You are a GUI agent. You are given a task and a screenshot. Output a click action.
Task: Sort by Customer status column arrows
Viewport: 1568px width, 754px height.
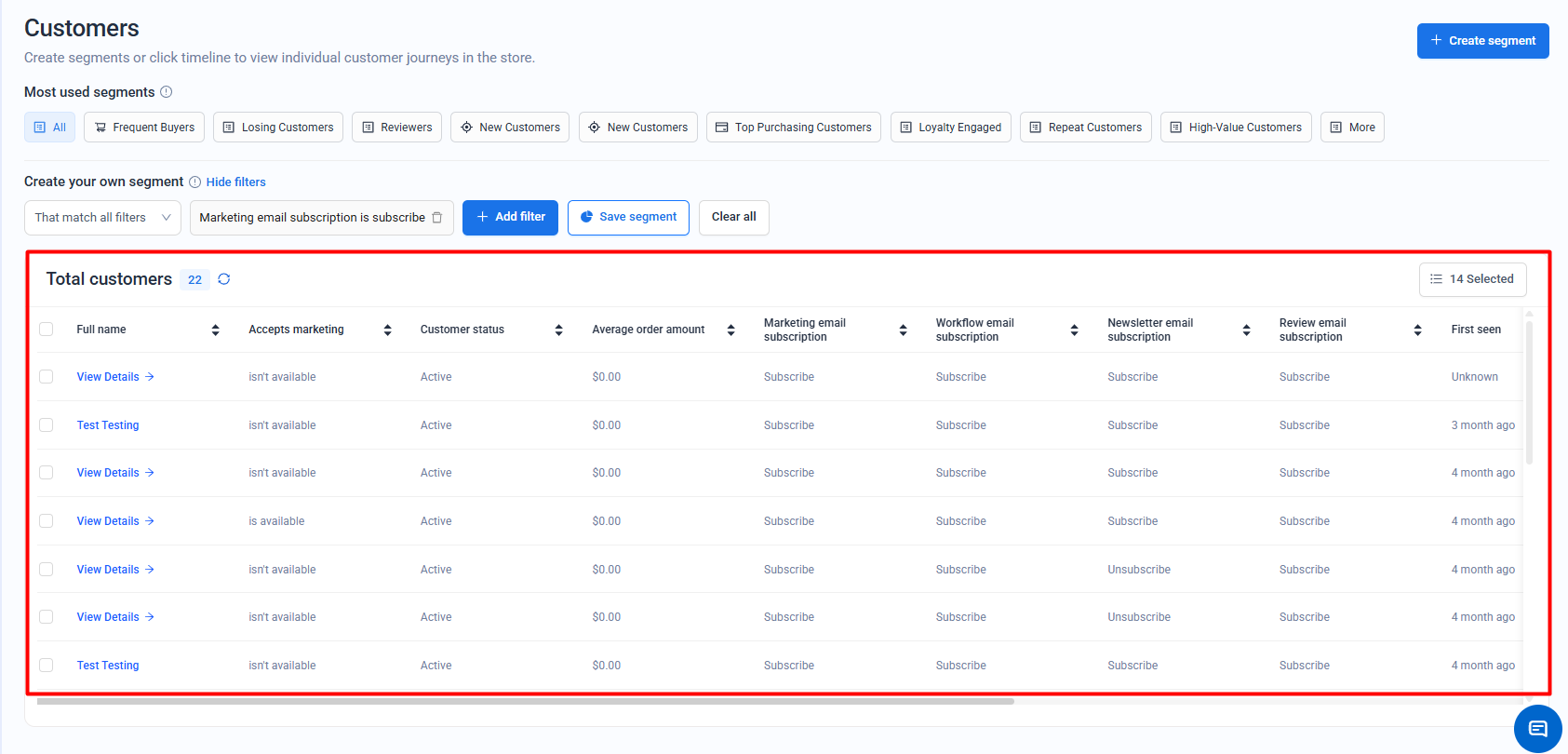click(x=559, y=330)
